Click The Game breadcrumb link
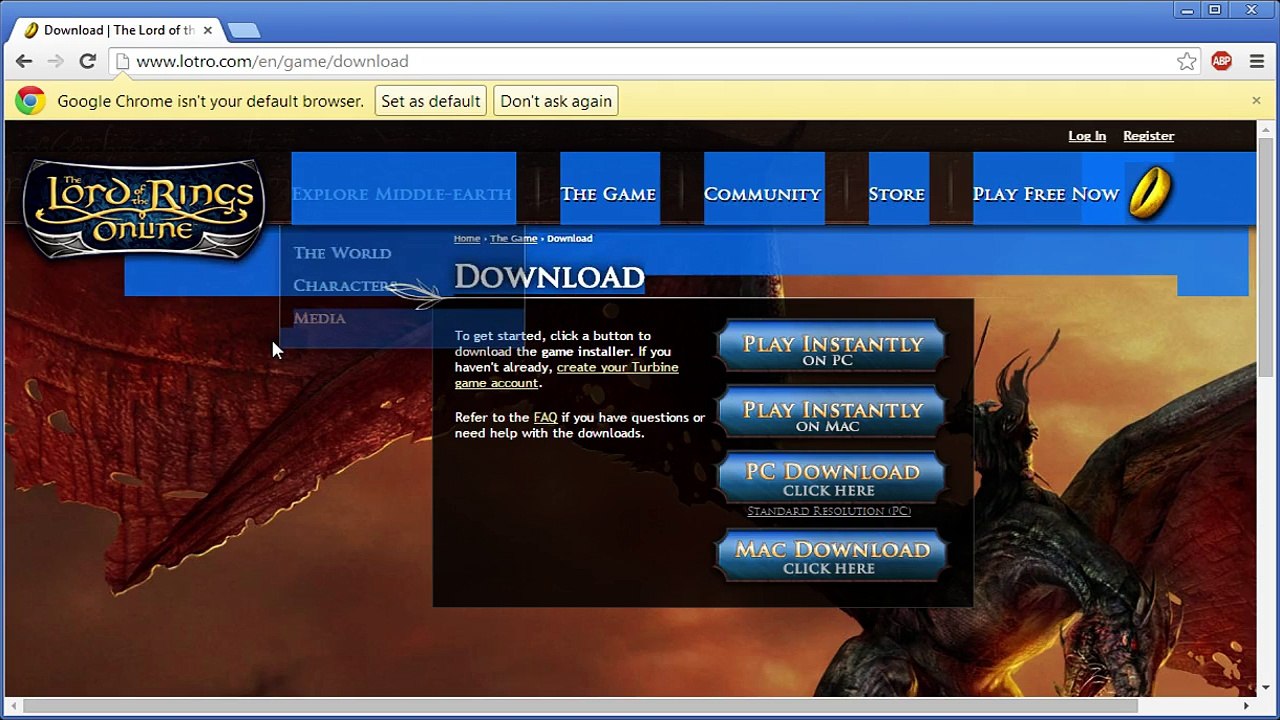The height and width of the screenshot is (720, 1280). (514, 238)
